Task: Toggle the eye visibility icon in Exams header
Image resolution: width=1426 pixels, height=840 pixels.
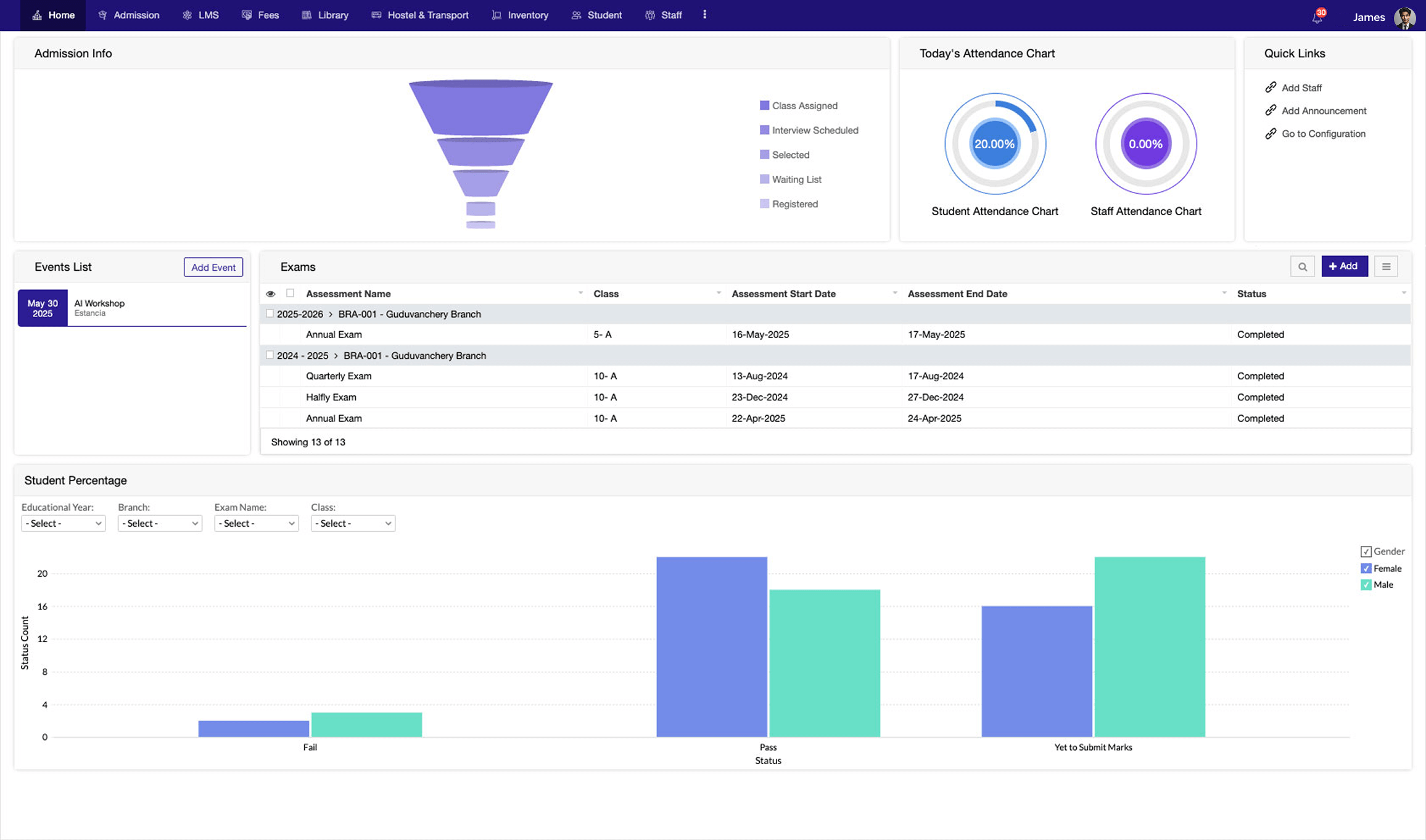Action: (x=271, y=294)
